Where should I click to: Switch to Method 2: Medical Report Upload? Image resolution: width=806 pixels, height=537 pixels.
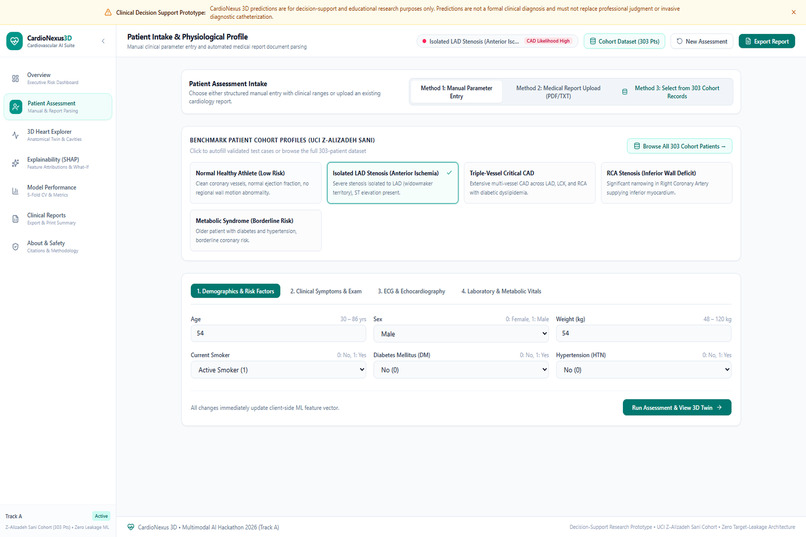pos(558,92)
